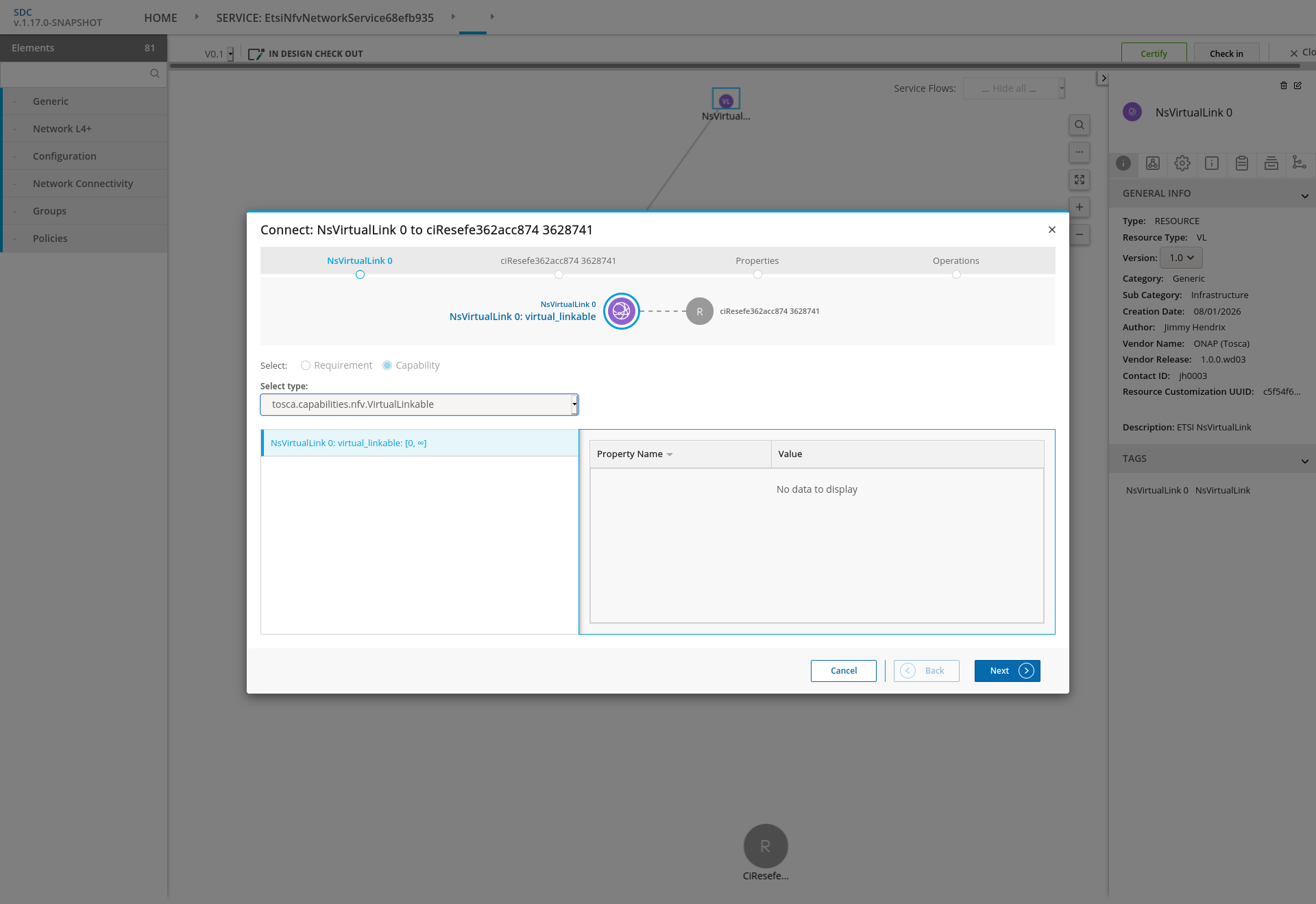Open the clipboard tab icon

tap(1242, 163)
